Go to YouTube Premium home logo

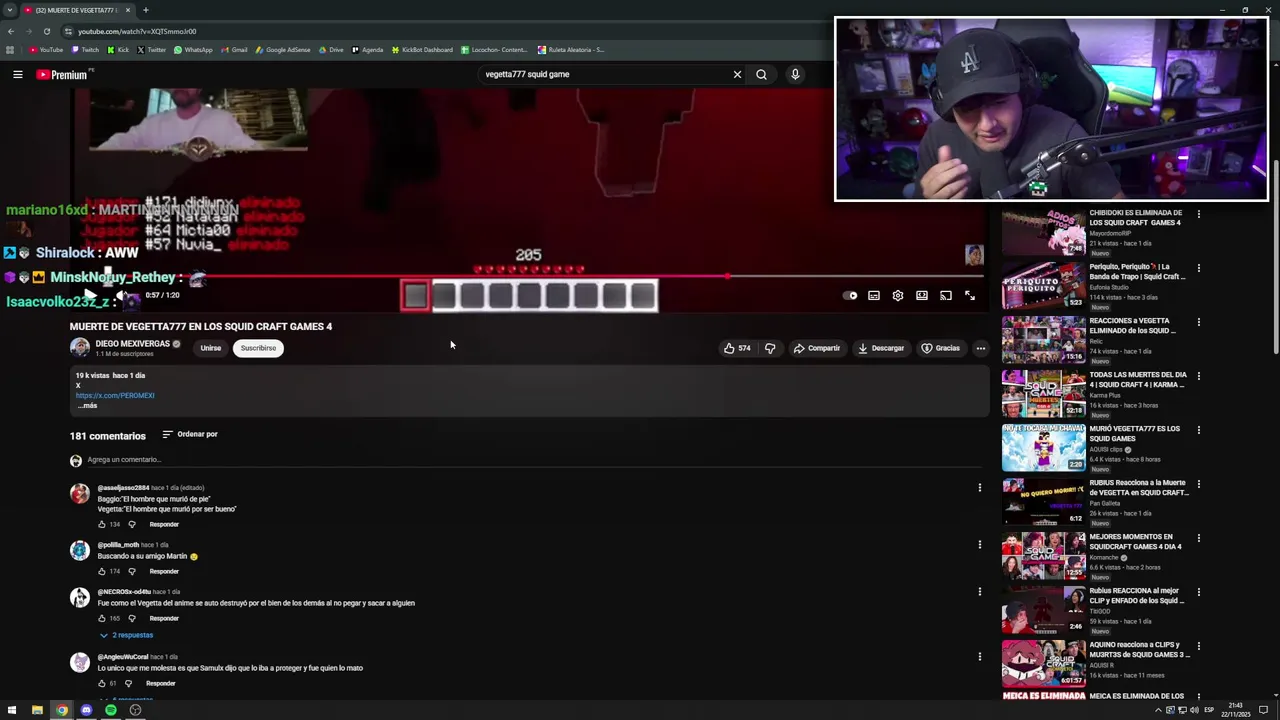(62, 74)
